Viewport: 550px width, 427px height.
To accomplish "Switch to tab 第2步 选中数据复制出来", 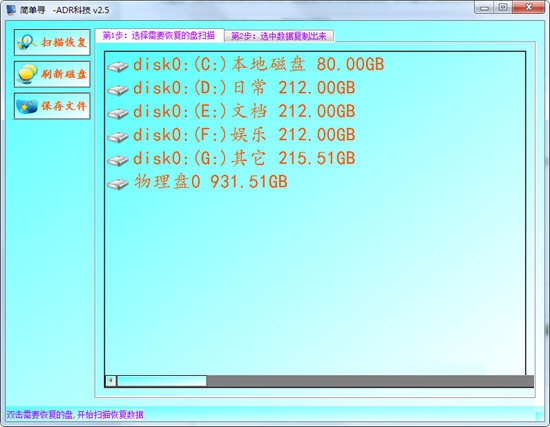I will 280,36.
